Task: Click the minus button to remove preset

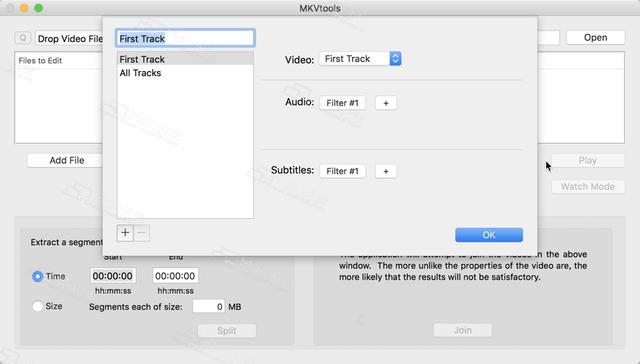Action: coord(142,233)
